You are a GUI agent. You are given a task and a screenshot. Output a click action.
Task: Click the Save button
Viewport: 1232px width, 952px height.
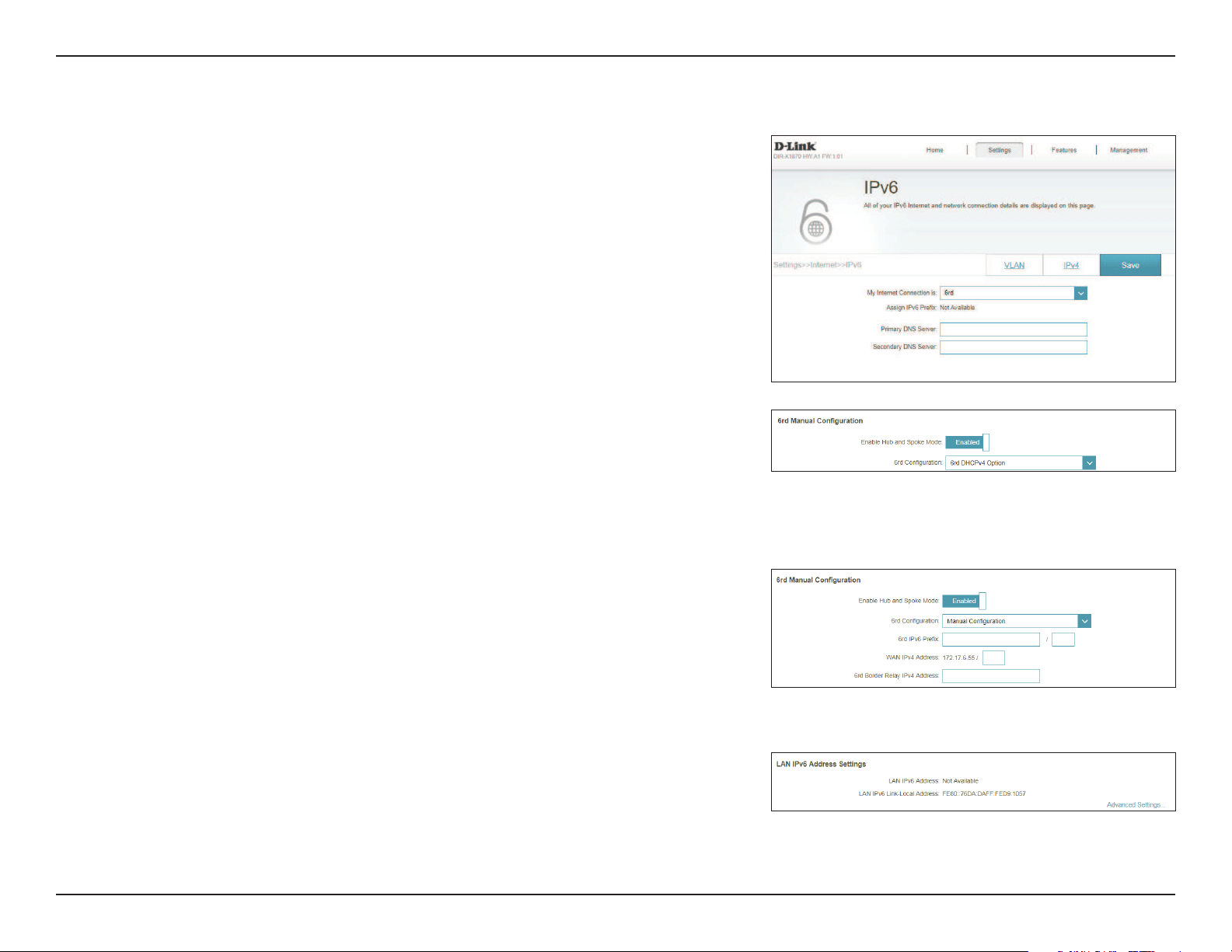(x=1130, y=265)
